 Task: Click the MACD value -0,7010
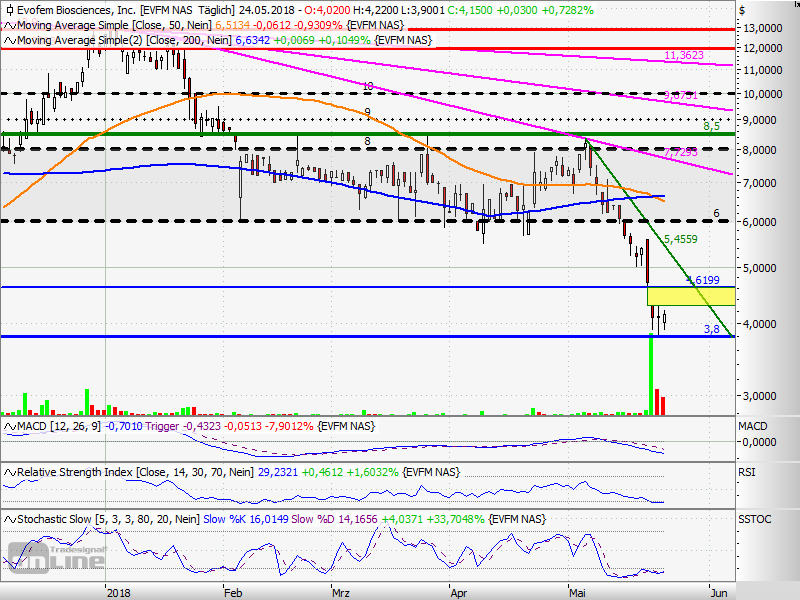coord(123,426)
